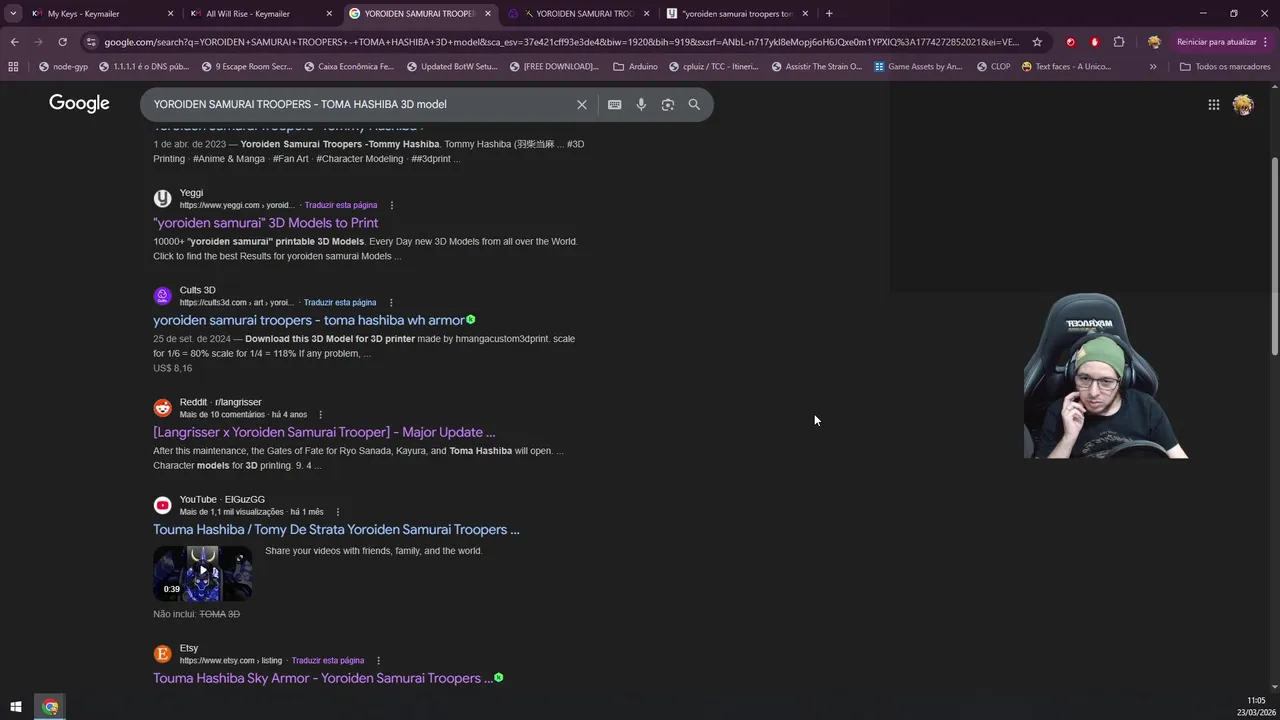Start voice search with the microphone
The height and width of the screenshot is (720, 1280).
[641, 104]
